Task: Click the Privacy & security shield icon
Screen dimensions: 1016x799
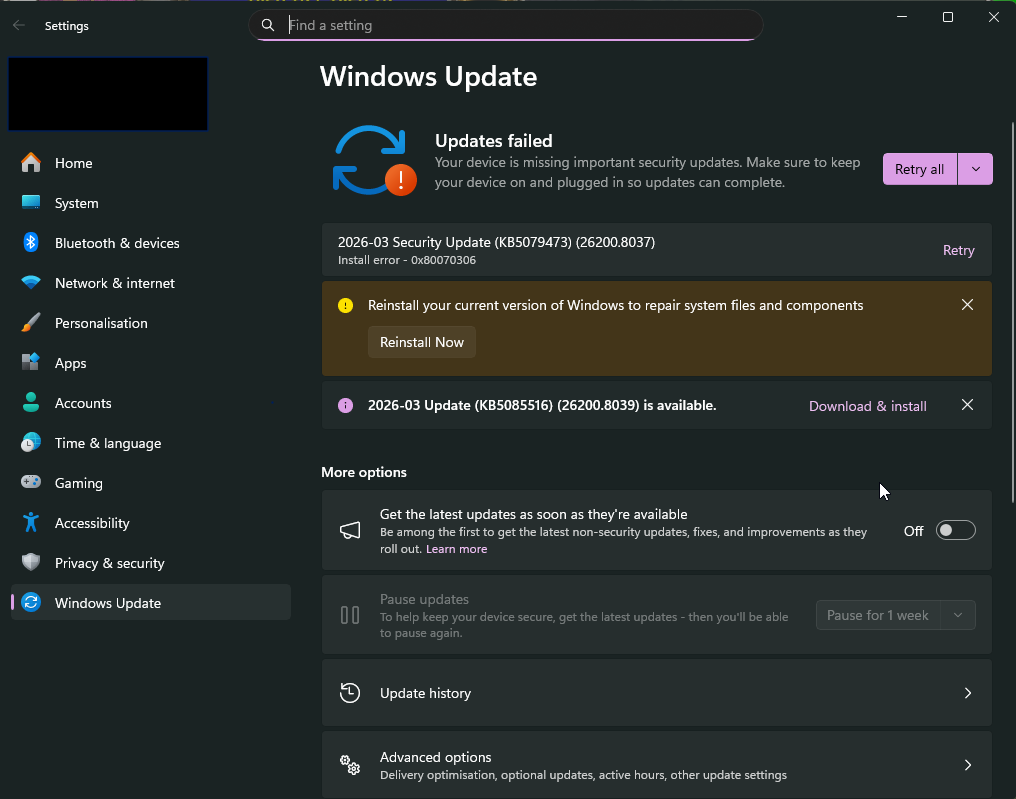Action: 30,562
